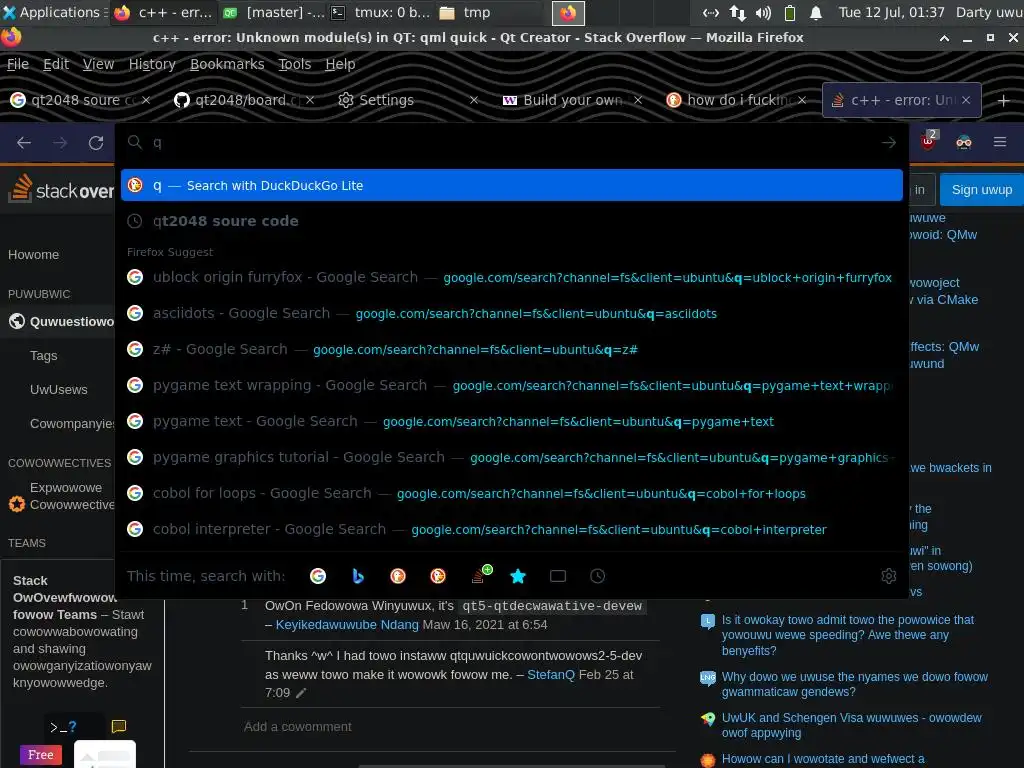
Task: Open the Help menu
Action: tap(340, 64)
